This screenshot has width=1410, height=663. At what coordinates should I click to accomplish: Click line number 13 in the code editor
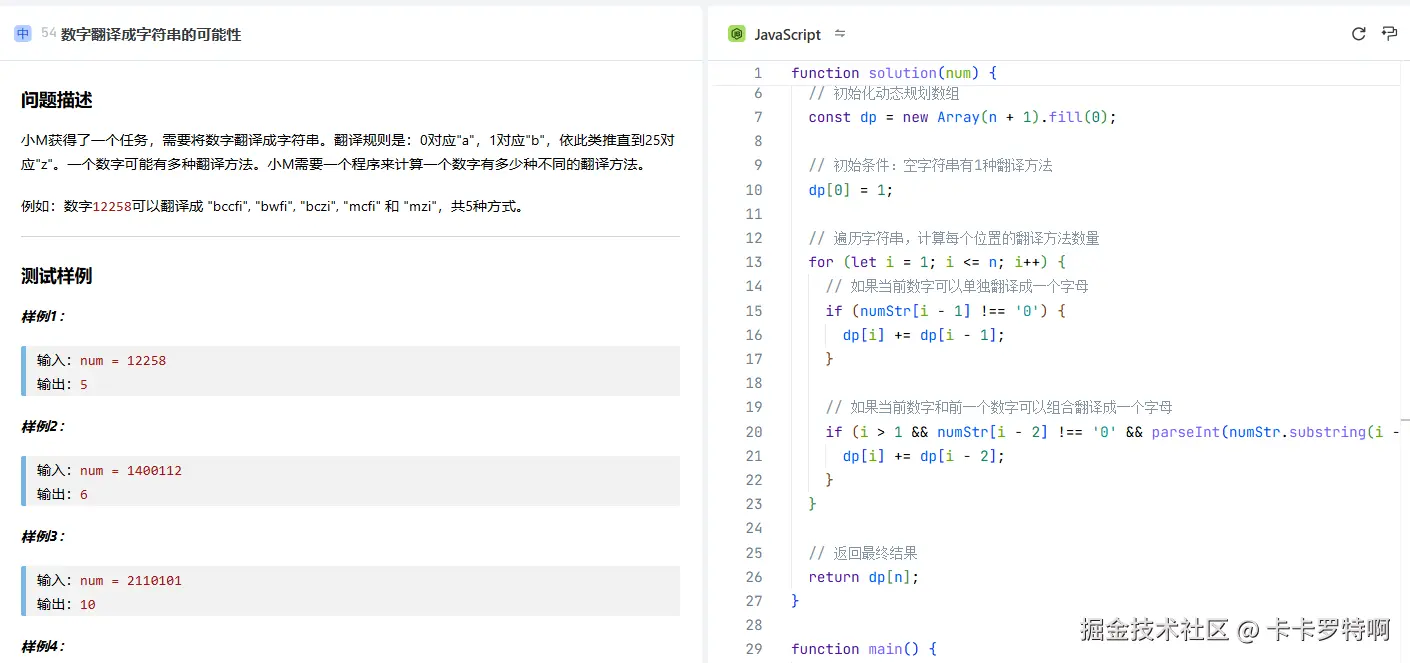754,261
